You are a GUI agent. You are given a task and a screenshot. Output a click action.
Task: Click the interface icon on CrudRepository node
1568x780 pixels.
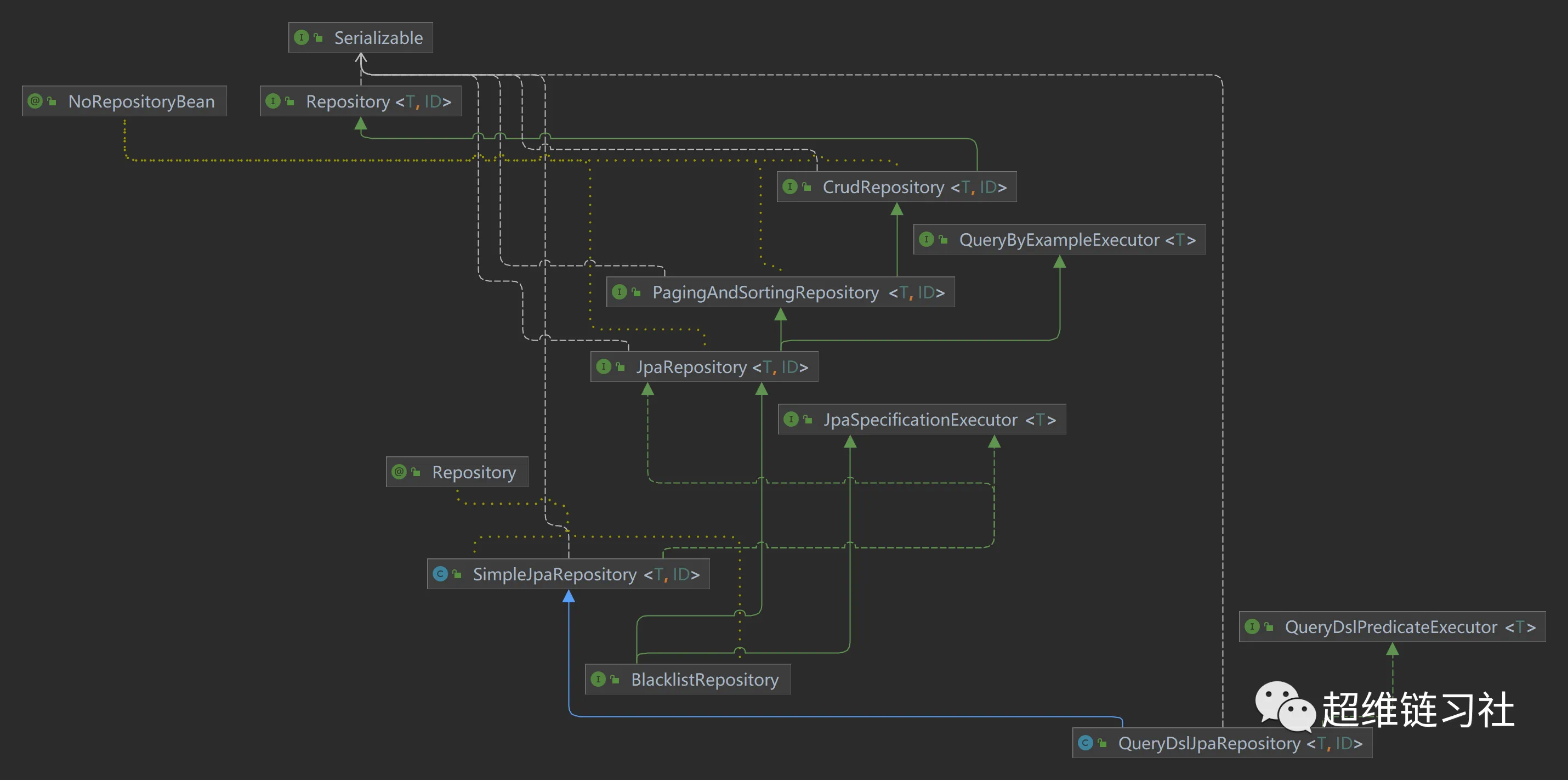pyautogui.click(x=790, y=187)
